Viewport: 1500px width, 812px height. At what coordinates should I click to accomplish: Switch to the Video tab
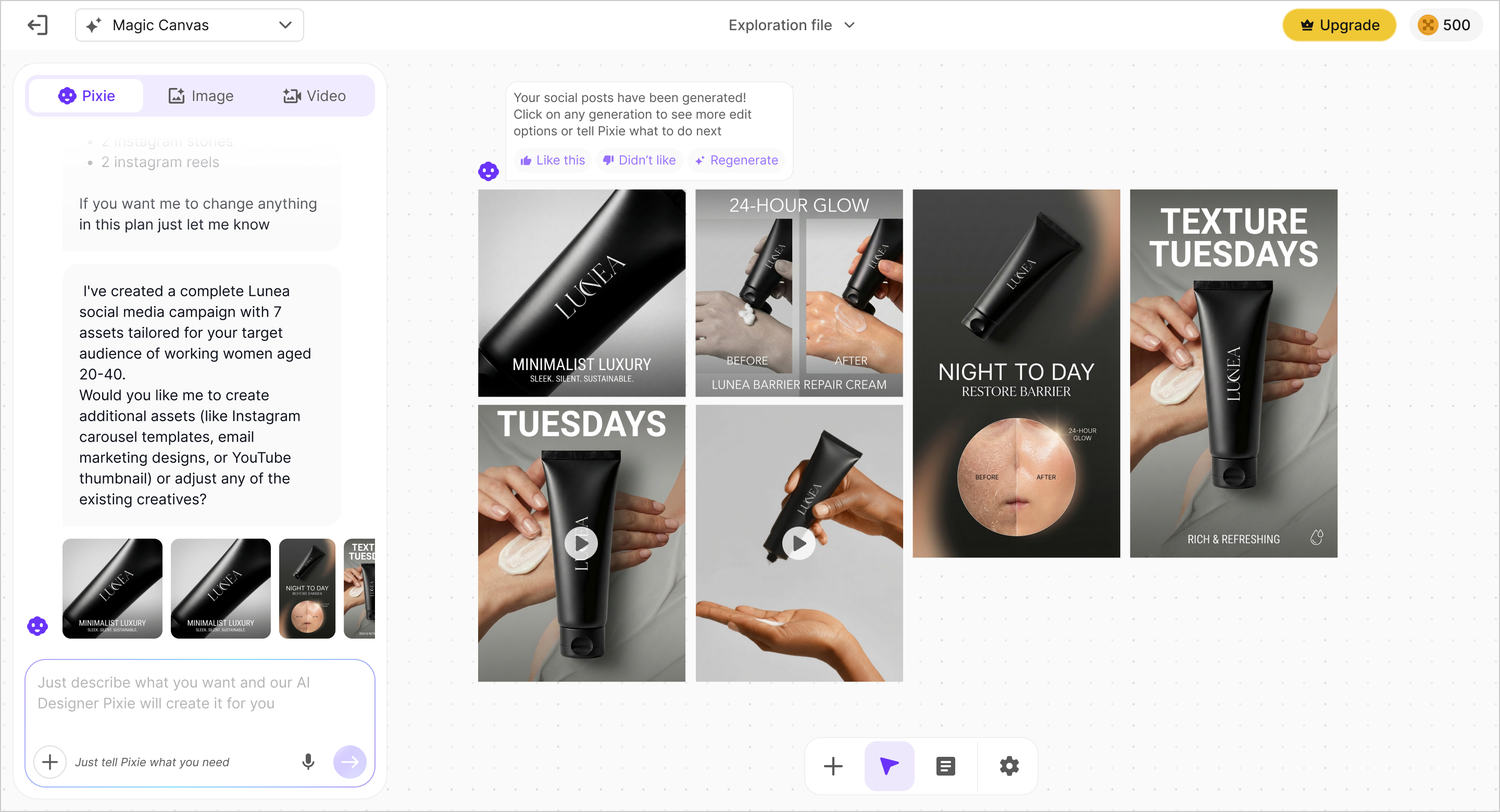(x=315, y=95)
